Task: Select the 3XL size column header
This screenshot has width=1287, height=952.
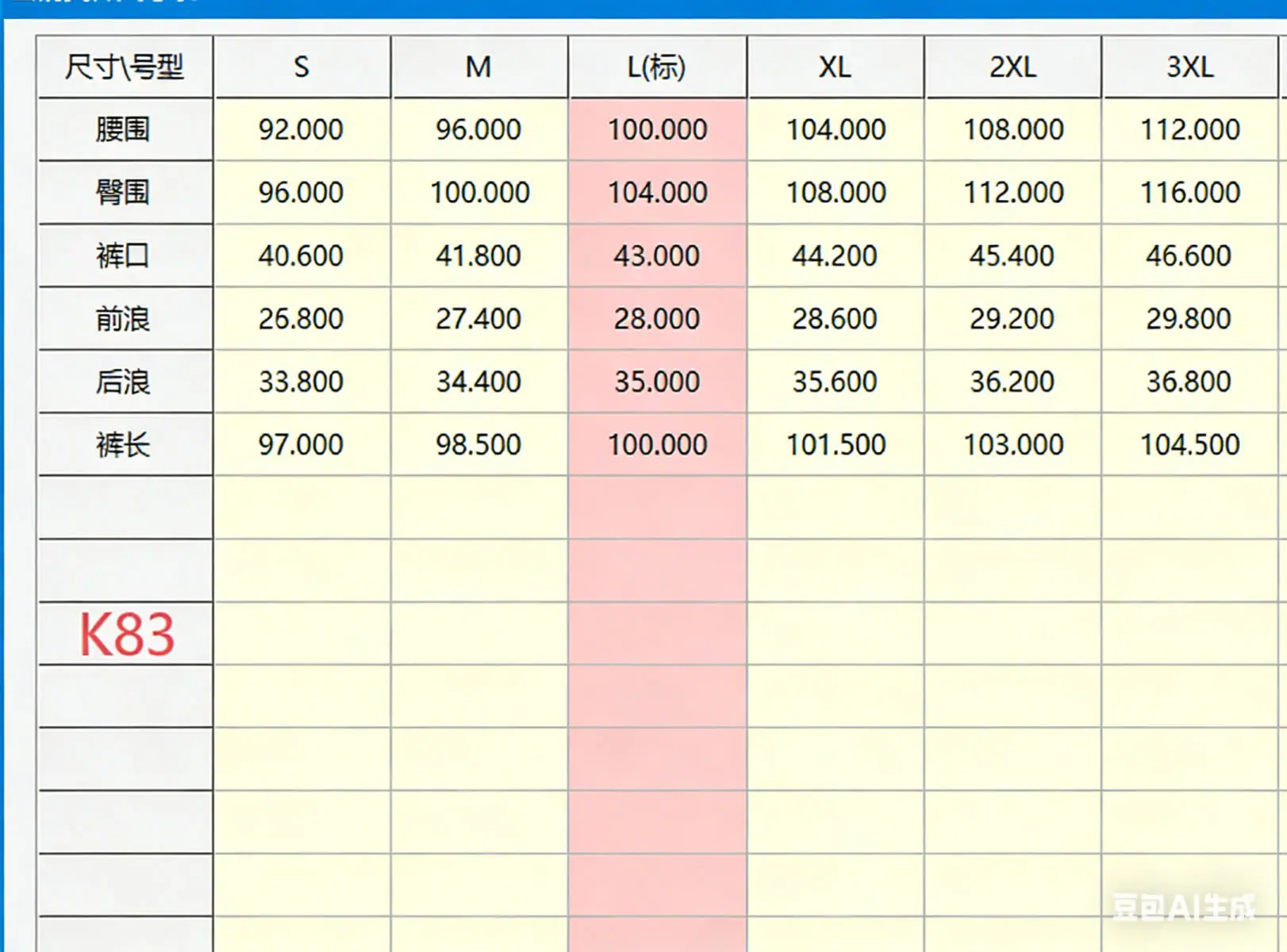Action: pyautogui.click(x=1190, y=67)
